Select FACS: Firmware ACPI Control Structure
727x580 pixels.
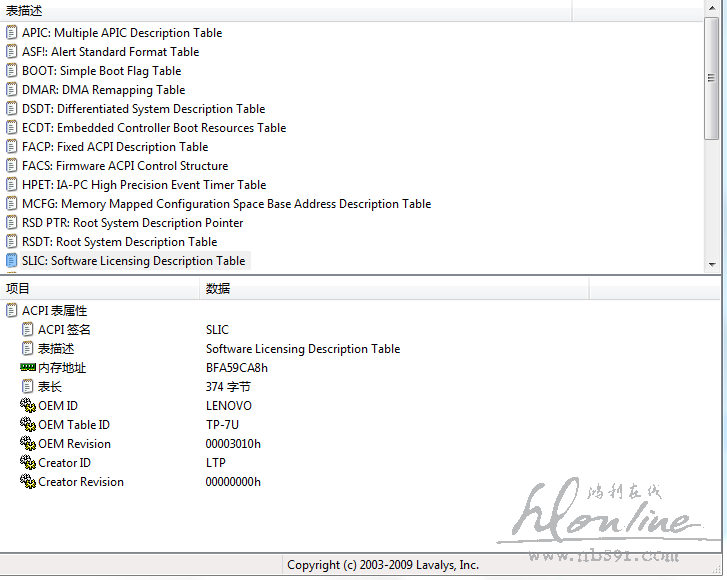click(125, 166)
